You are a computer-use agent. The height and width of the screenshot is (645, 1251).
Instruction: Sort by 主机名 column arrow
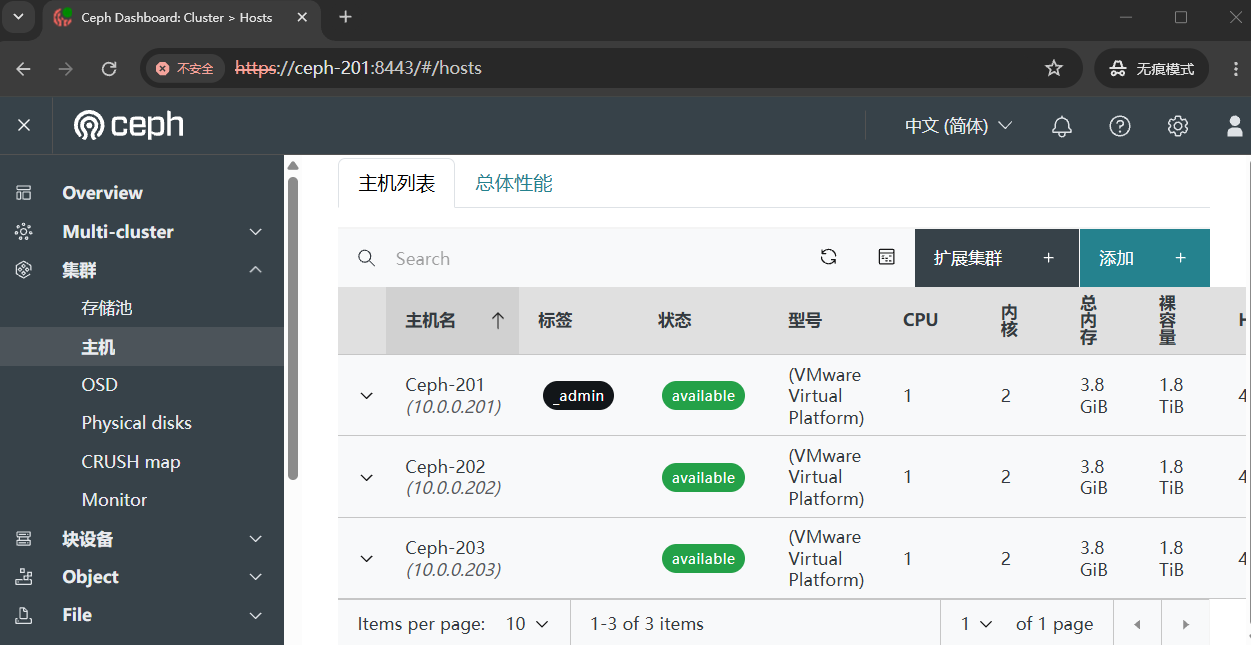tap(497, 320)
